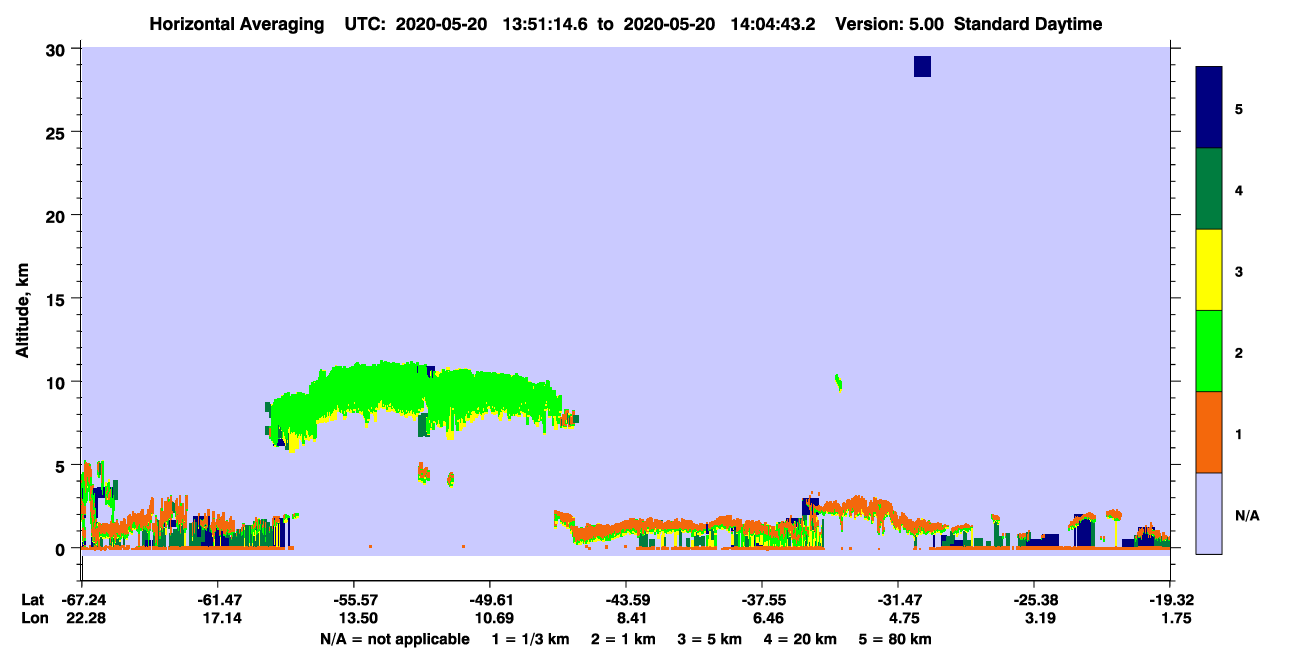This screenshot has height=667, width=1300.
Task: Click the 25 altitude tick label
Action: [57, 133]
